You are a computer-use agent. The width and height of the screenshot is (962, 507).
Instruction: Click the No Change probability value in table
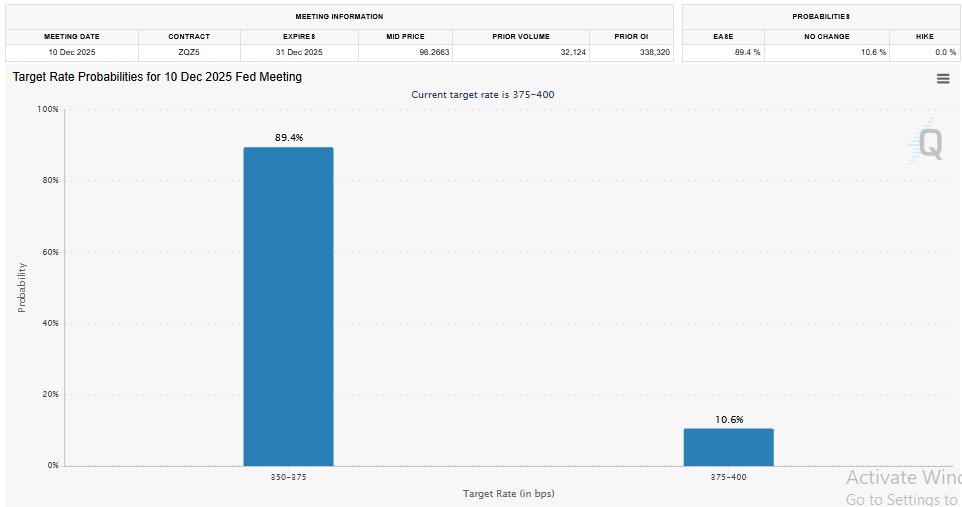click(869, 52)
